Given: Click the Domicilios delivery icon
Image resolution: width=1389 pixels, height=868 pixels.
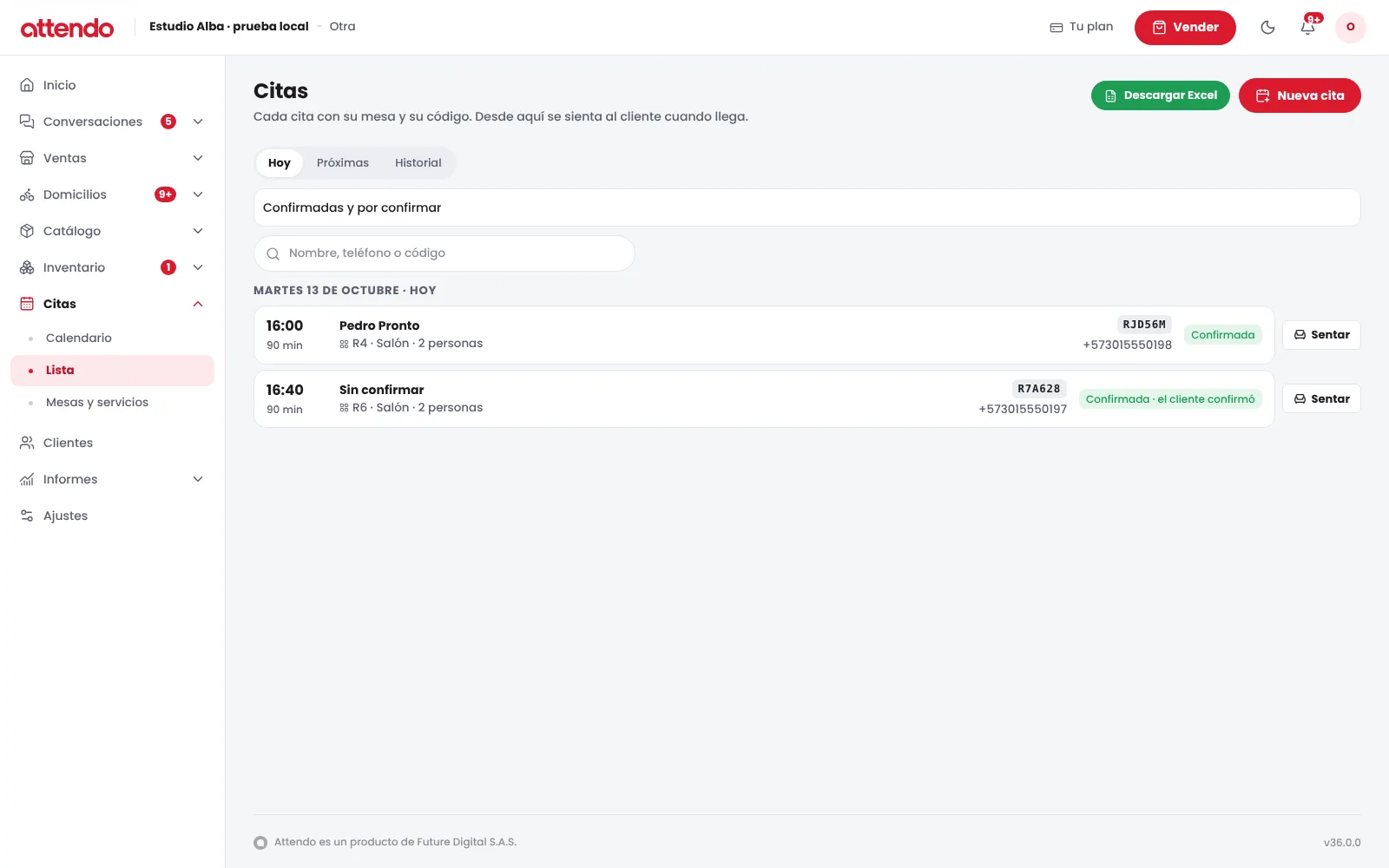Looking at the screenshot, I should point(27,194).
